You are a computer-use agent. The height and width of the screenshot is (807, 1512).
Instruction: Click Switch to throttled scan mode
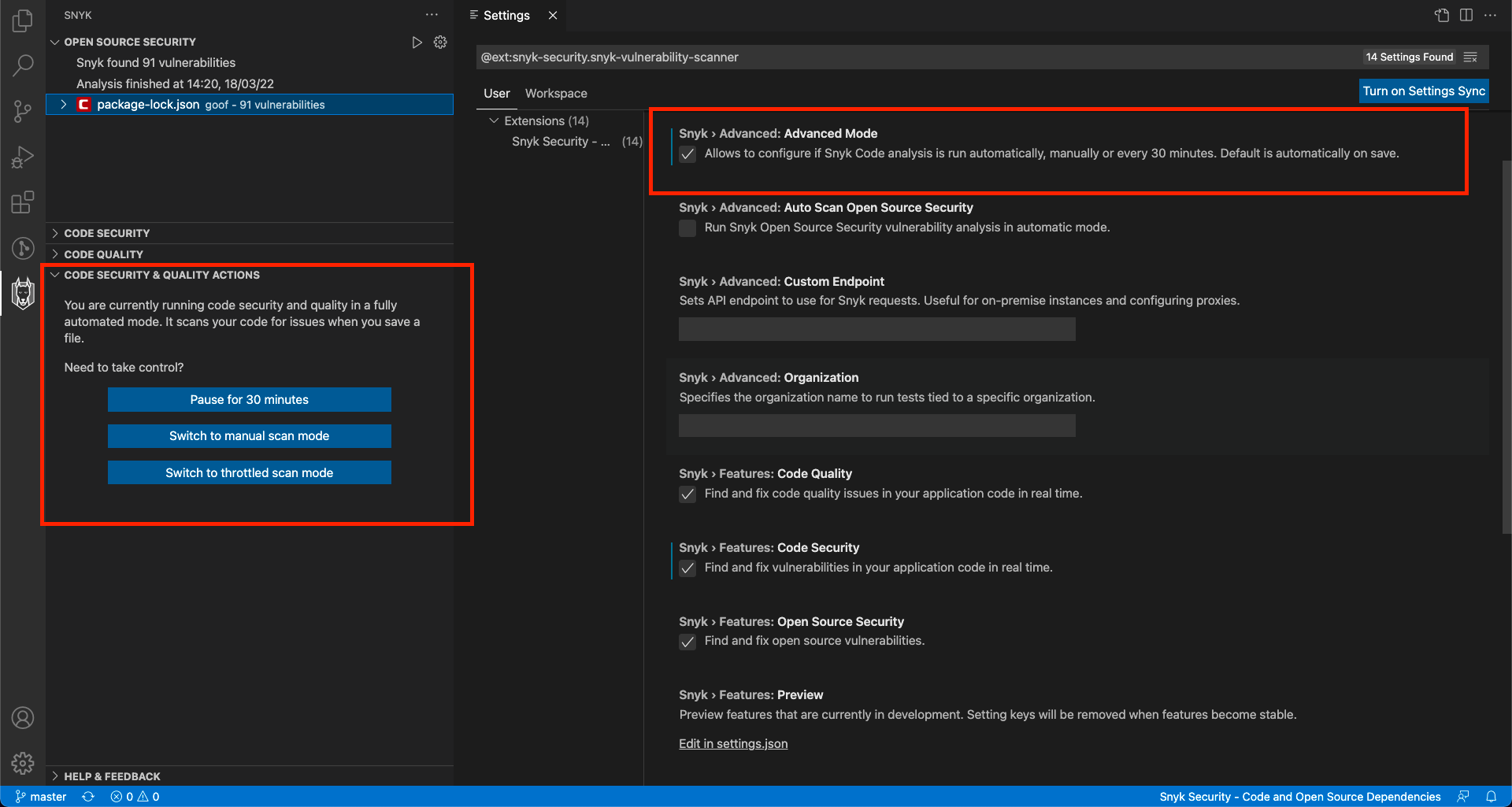[x=250, y=472]
